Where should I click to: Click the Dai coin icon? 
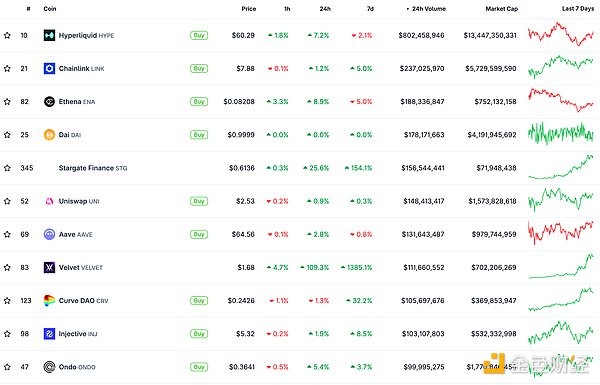coord(49,135)
